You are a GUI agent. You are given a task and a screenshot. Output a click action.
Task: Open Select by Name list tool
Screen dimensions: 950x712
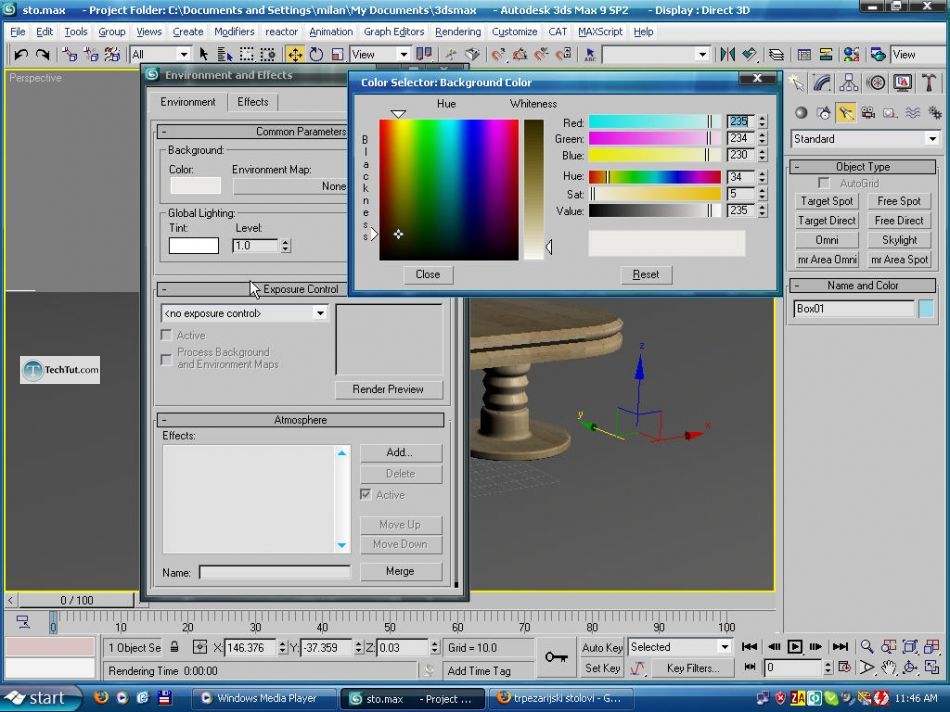225,55
